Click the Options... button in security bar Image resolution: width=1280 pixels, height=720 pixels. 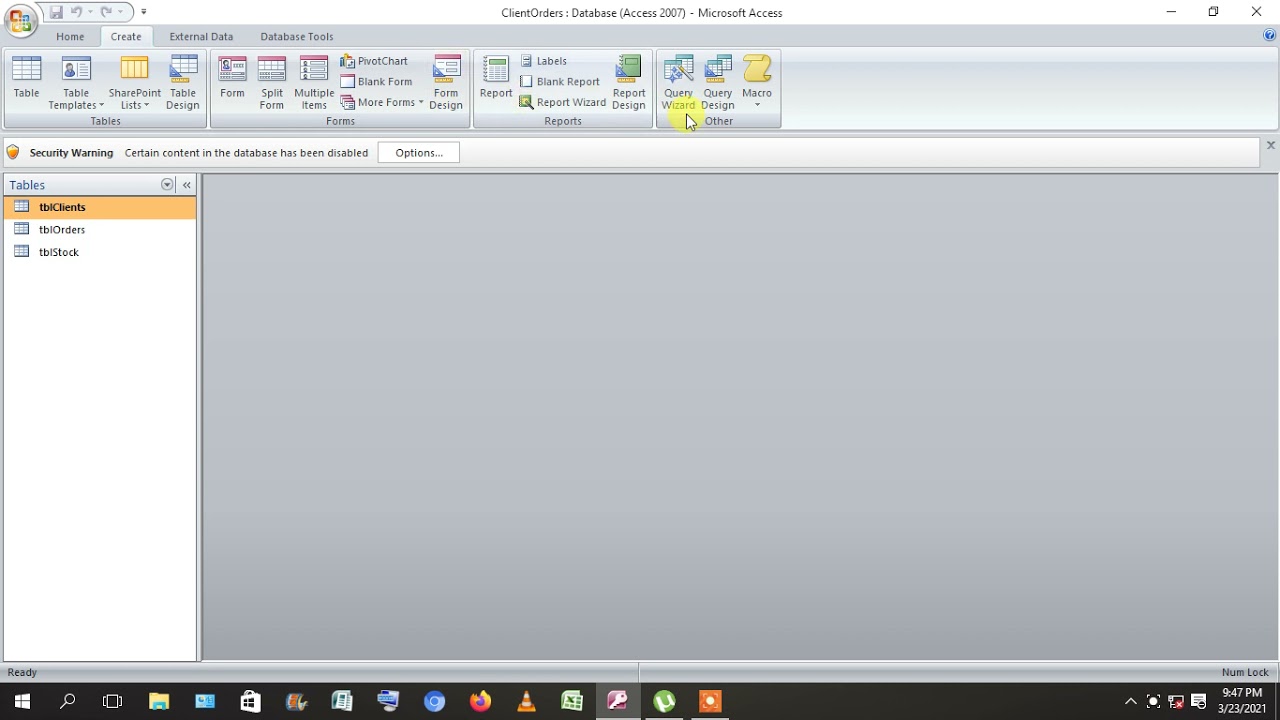click(419, 153)
